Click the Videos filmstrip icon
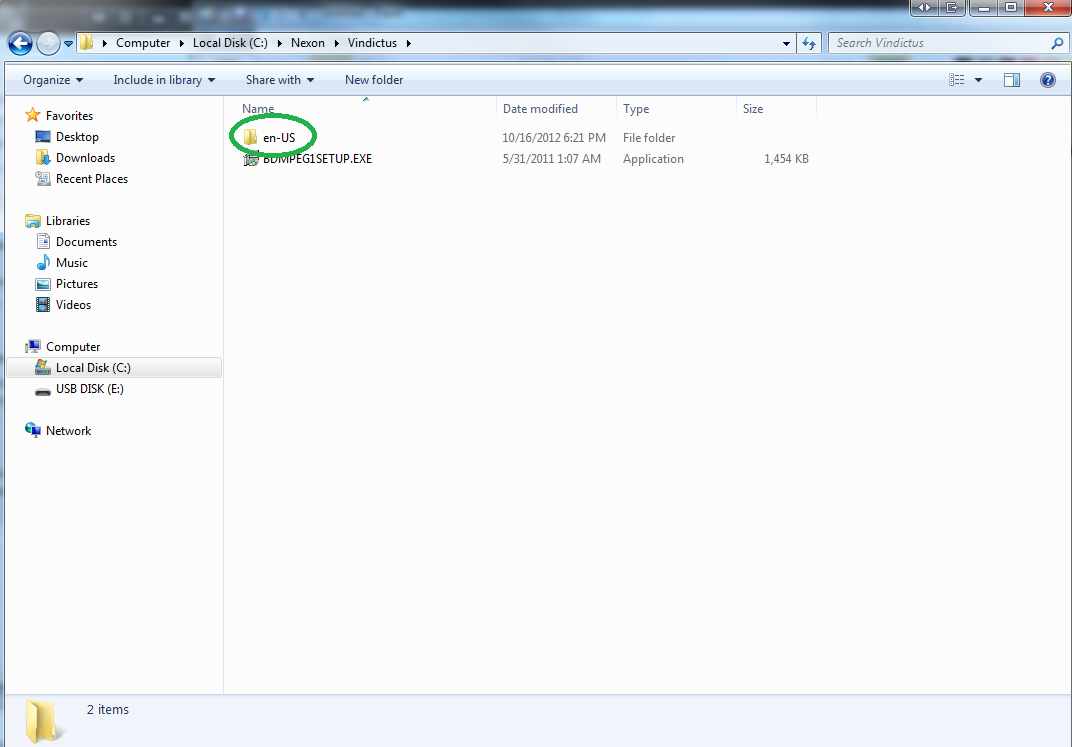 point(43,305)
